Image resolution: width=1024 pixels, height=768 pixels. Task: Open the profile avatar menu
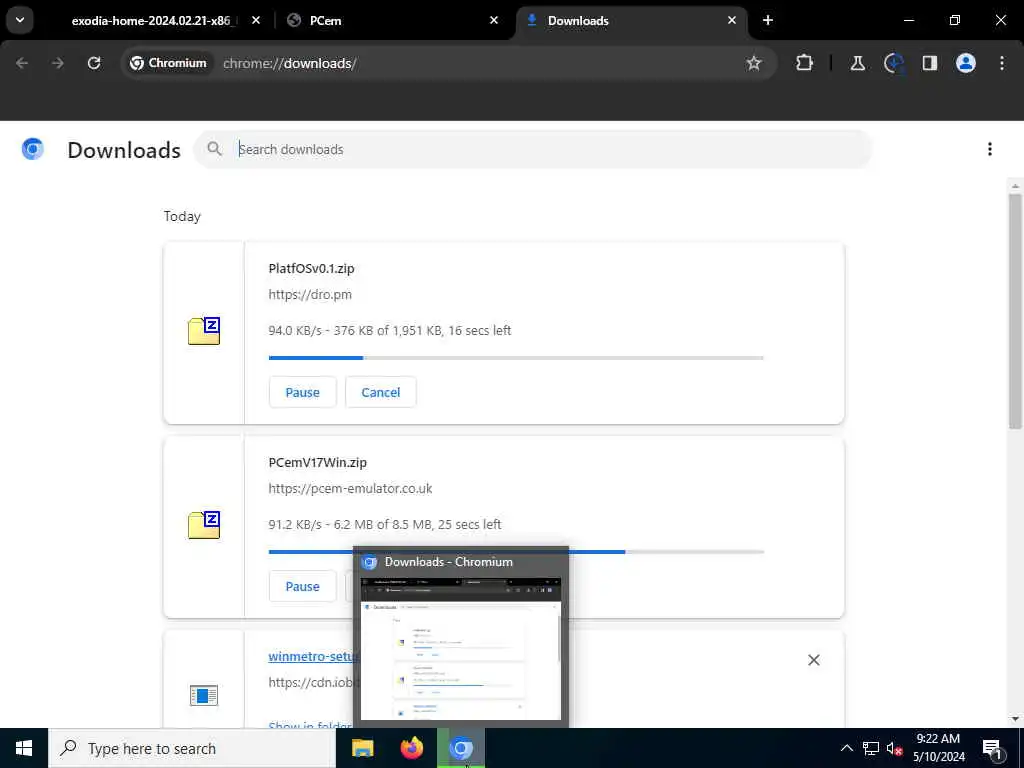click(966, 63)
